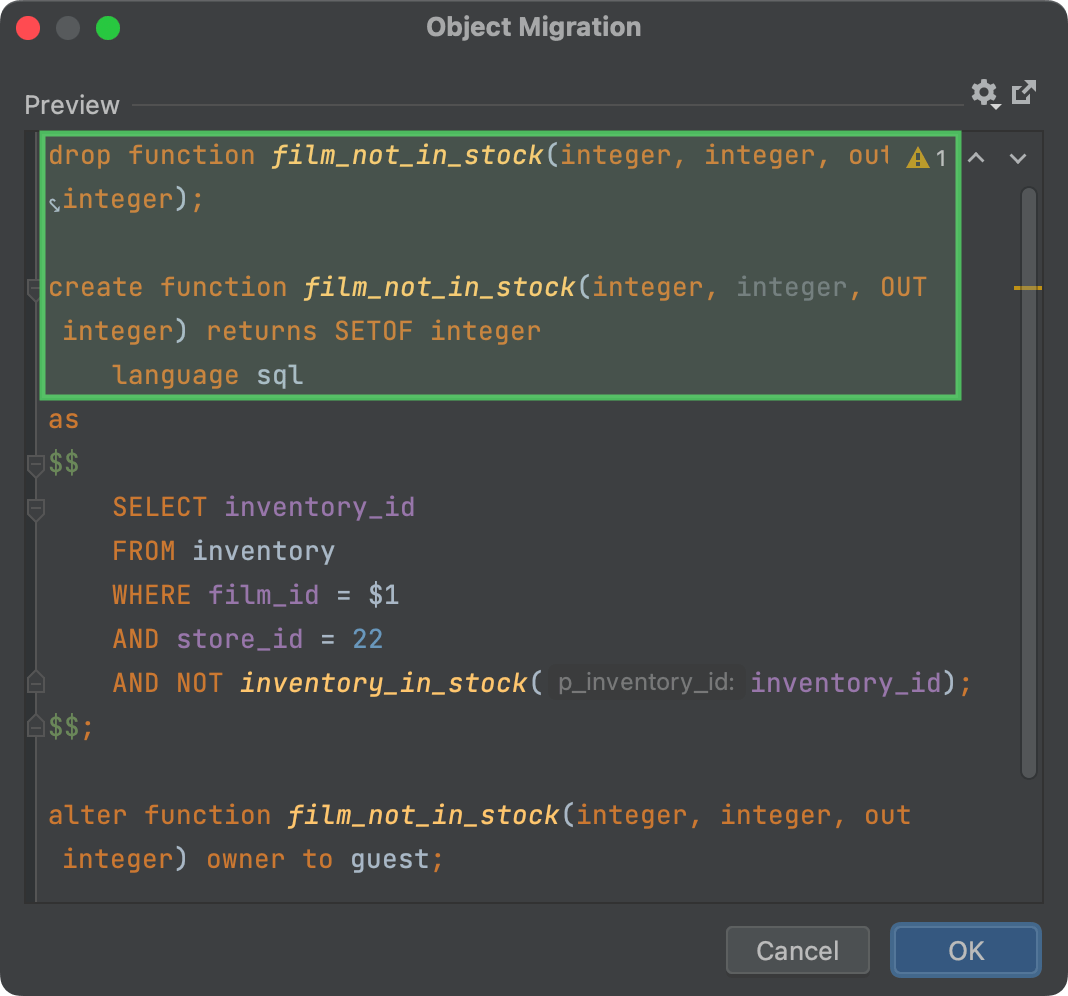
Task: Click the p_inventory_id parameter hint
Action: pyautogui.click(x=646, y=683)
